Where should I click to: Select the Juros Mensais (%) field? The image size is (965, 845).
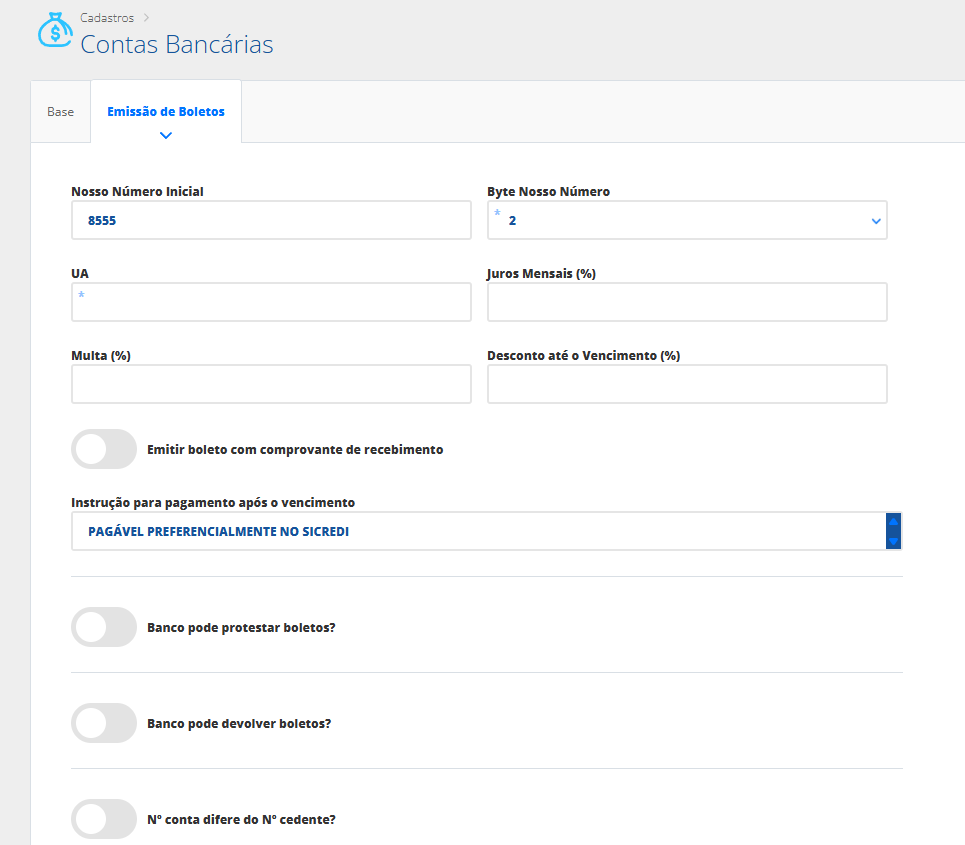pyautogui.click(x=687, y=302)
